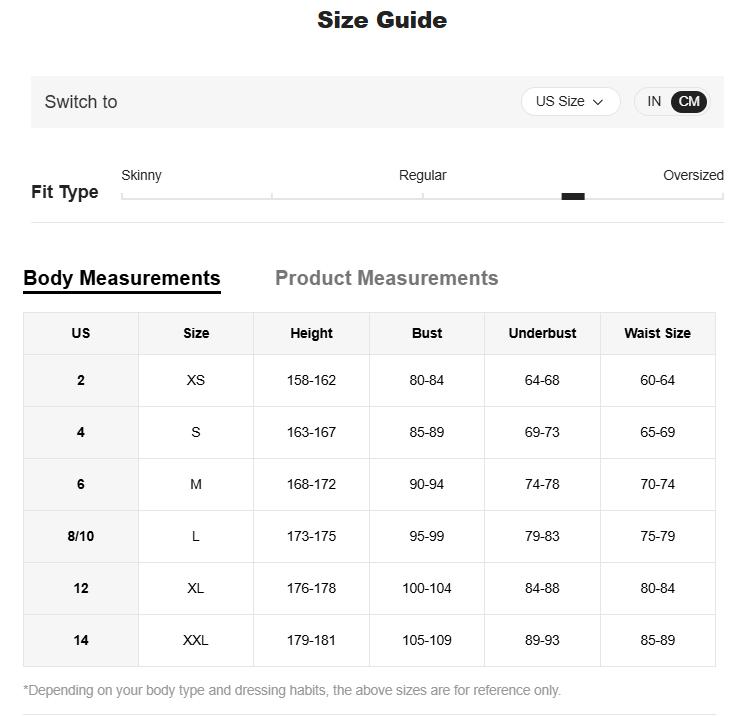Click the Regular fit label
The image size is (748, 716).
coord(422,175)
